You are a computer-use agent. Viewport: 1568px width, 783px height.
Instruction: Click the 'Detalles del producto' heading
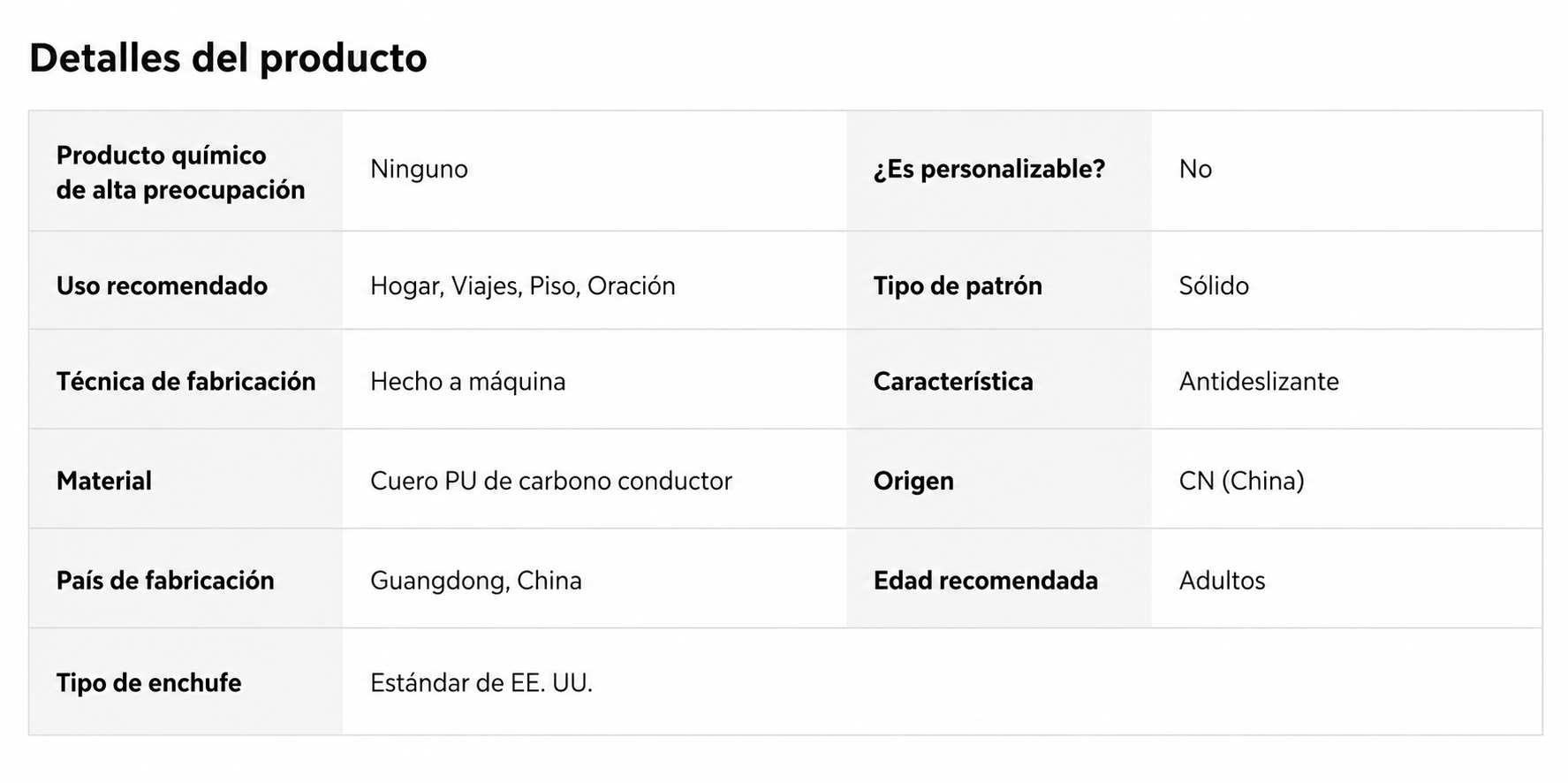pos(228,58)
